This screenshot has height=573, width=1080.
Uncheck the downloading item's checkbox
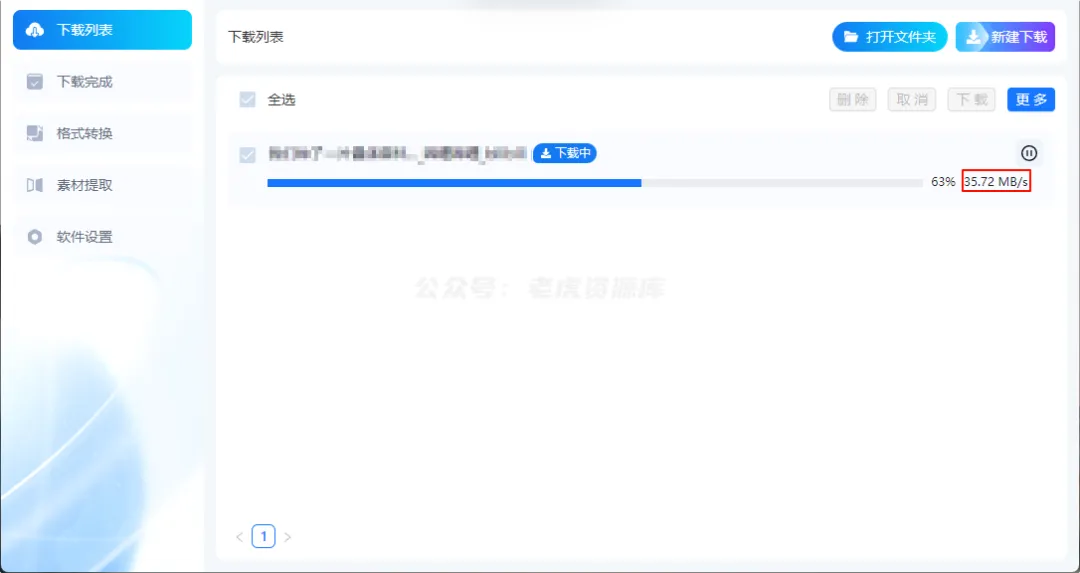tap(247, 155)
